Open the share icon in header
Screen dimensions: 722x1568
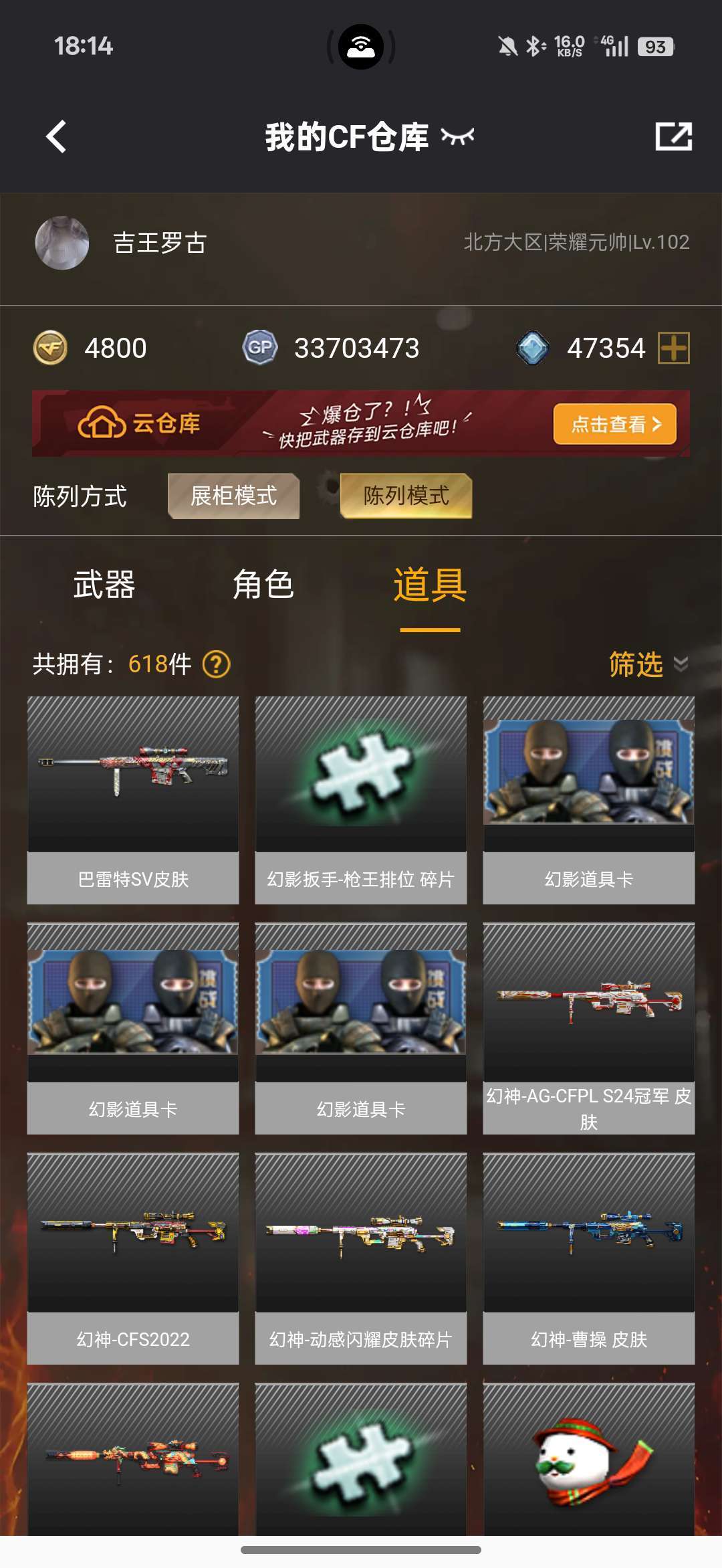[673, 136]
